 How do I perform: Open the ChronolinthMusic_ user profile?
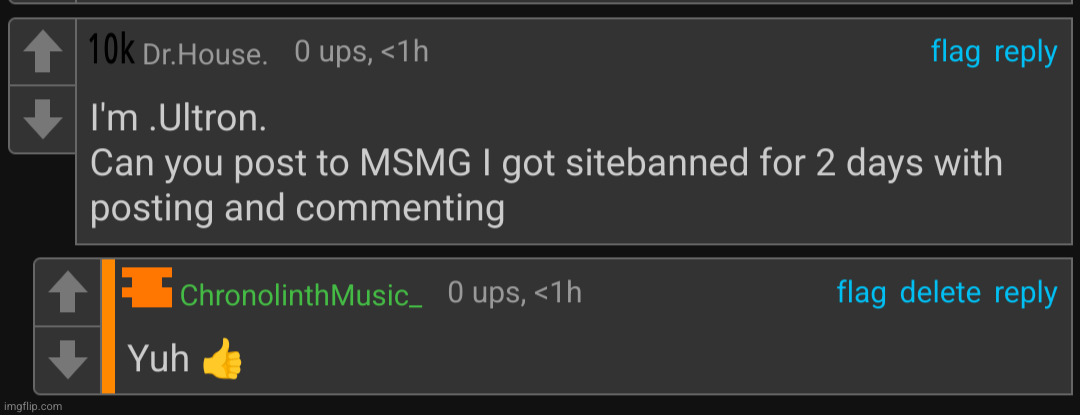coord(301,295)
